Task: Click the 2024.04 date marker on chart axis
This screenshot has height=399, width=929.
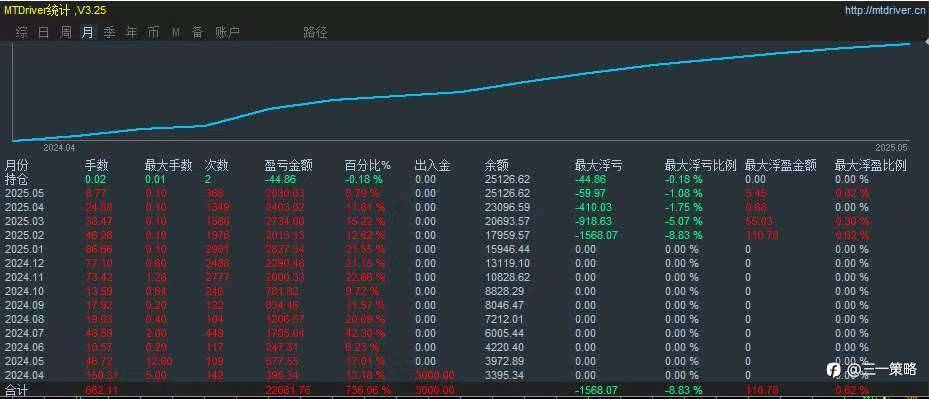Action: (60, 146)
